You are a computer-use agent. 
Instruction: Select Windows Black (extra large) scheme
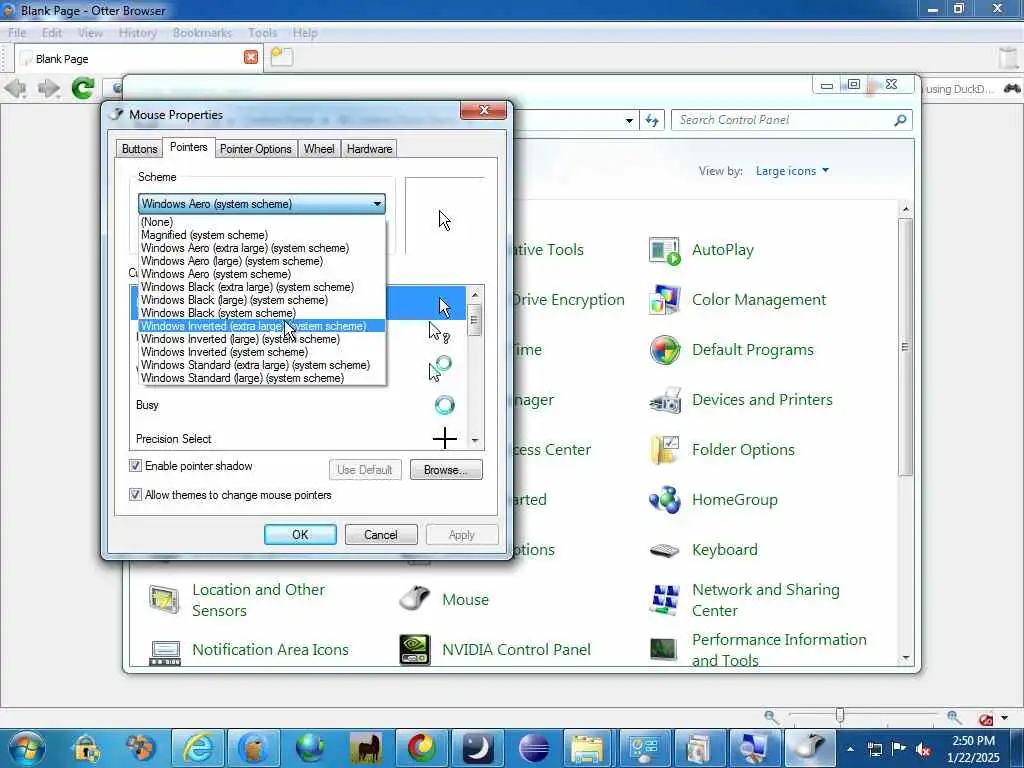click(262, 287)
